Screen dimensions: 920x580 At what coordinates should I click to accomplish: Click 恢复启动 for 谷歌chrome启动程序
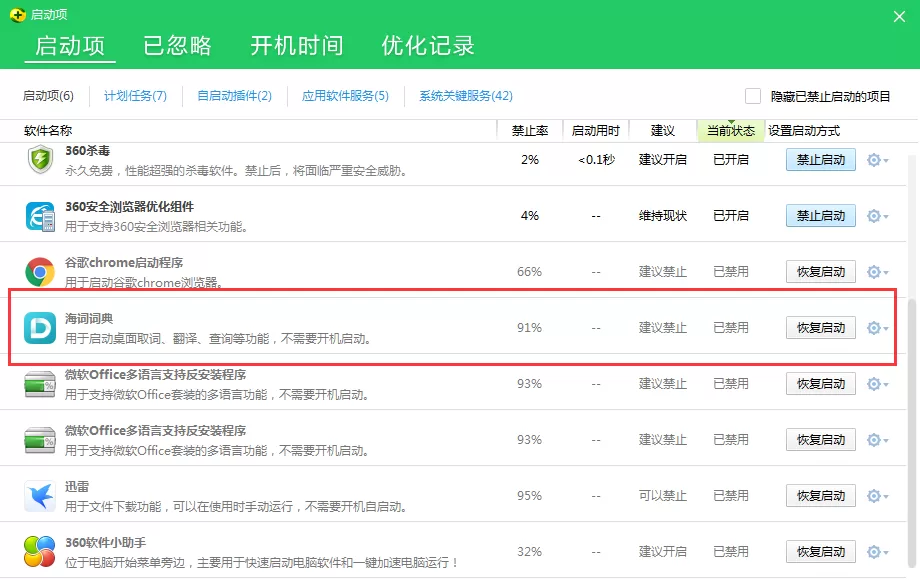click(x=821, y=272)
